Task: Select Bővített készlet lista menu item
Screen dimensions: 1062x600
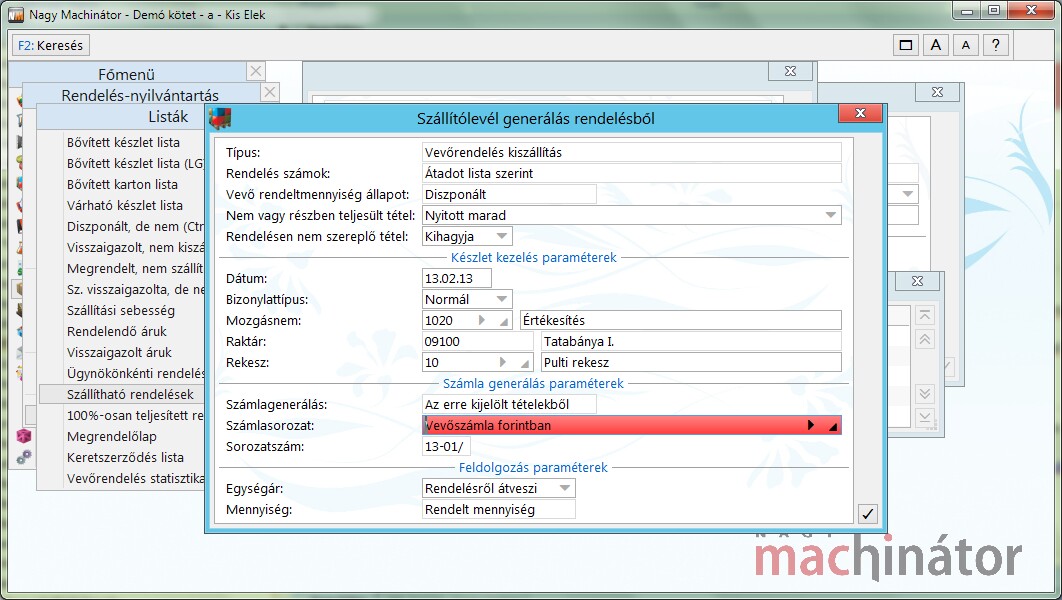Action: tap(123, 142)
